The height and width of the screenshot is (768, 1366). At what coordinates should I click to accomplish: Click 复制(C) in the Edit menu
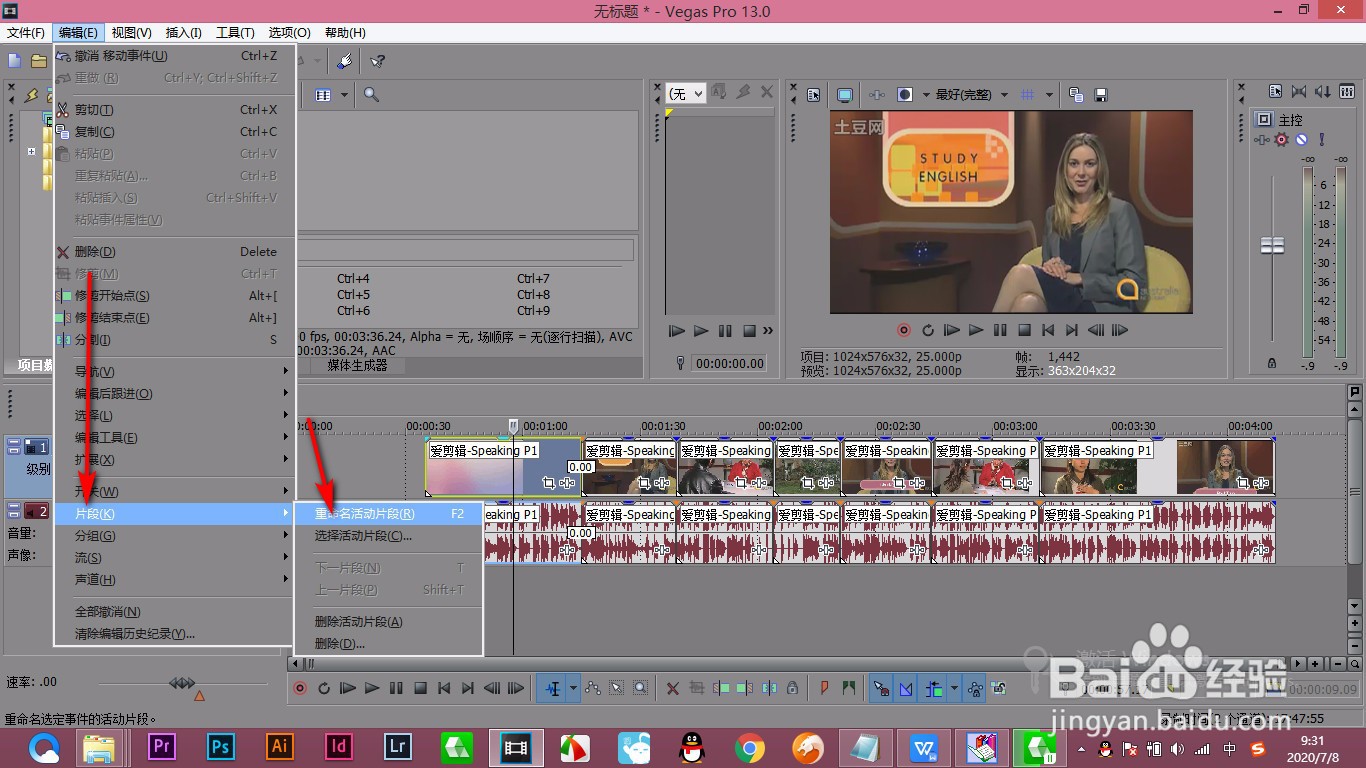tap(175, 132)
